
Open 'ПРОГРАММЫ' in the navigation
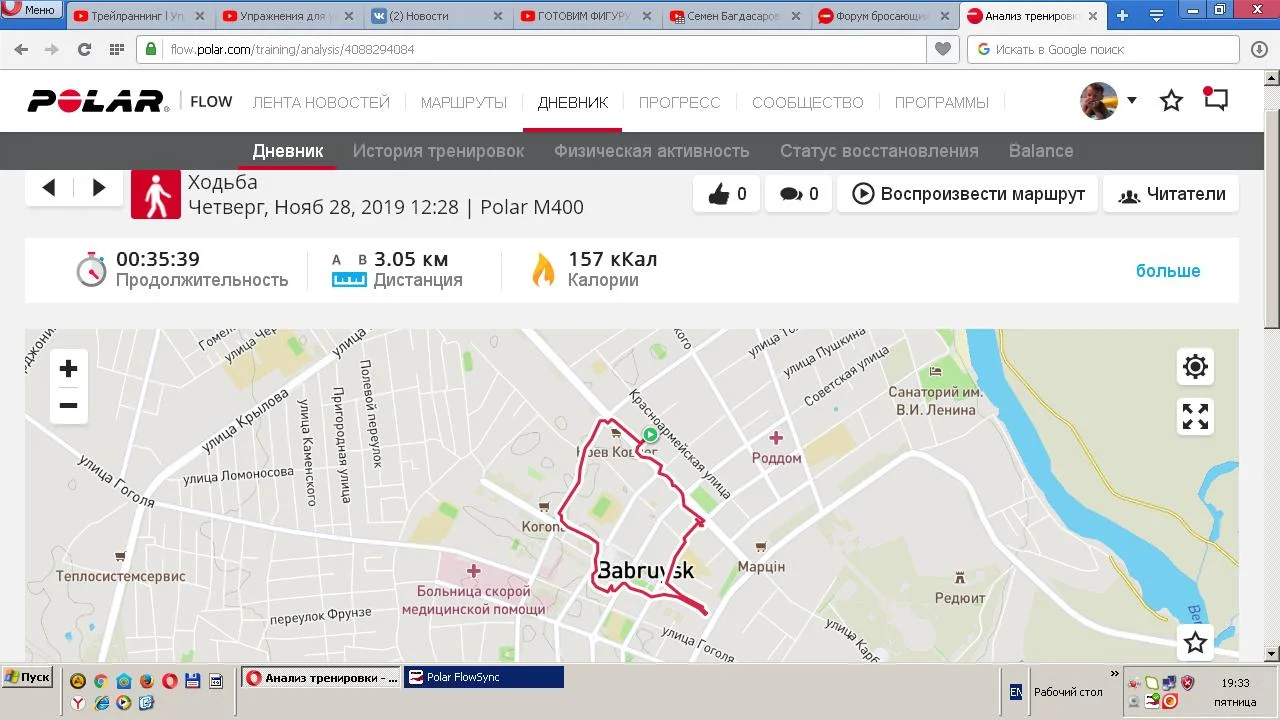(942, 102)
